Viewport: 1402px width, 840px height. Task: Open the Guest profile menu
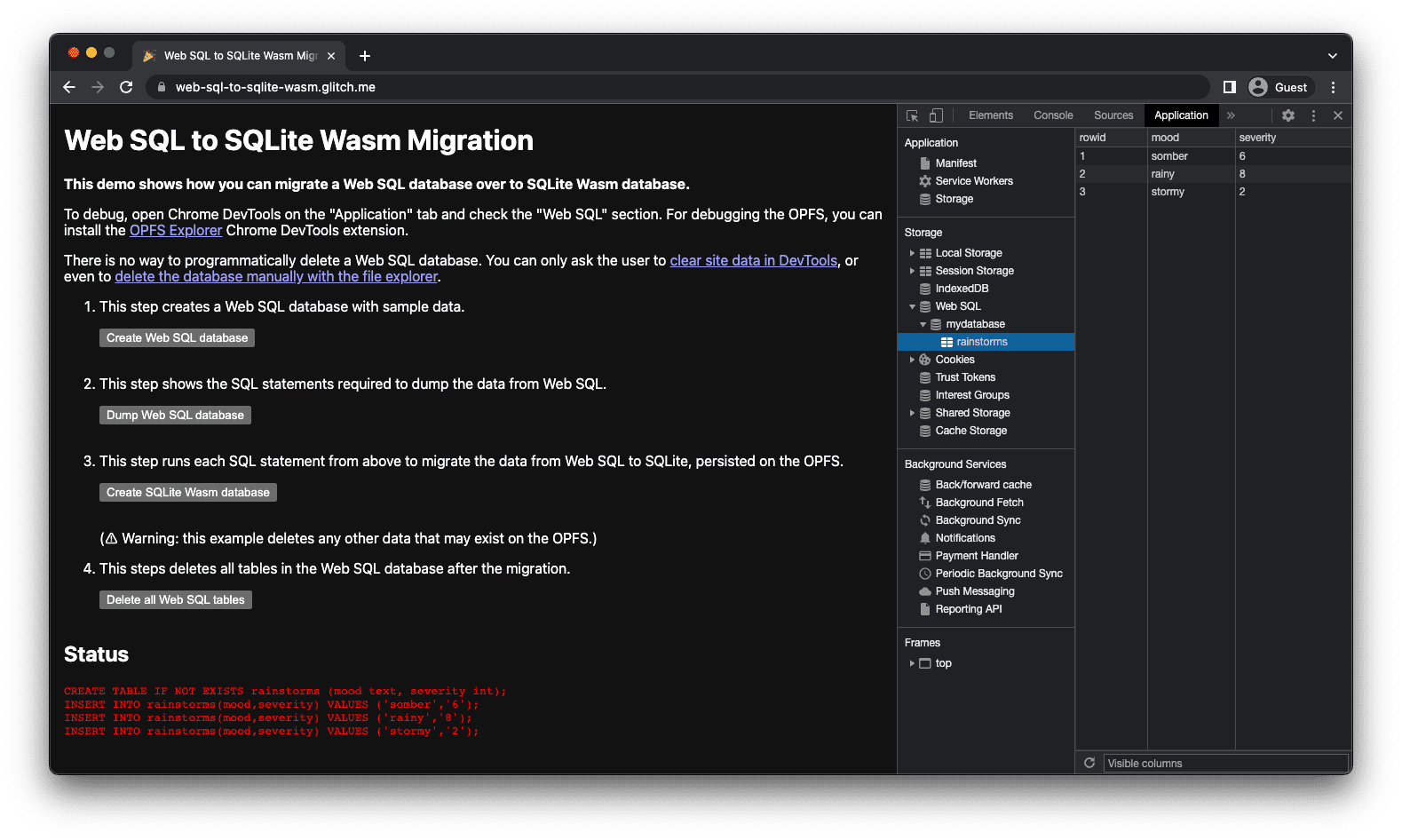tap(1279, 87)
